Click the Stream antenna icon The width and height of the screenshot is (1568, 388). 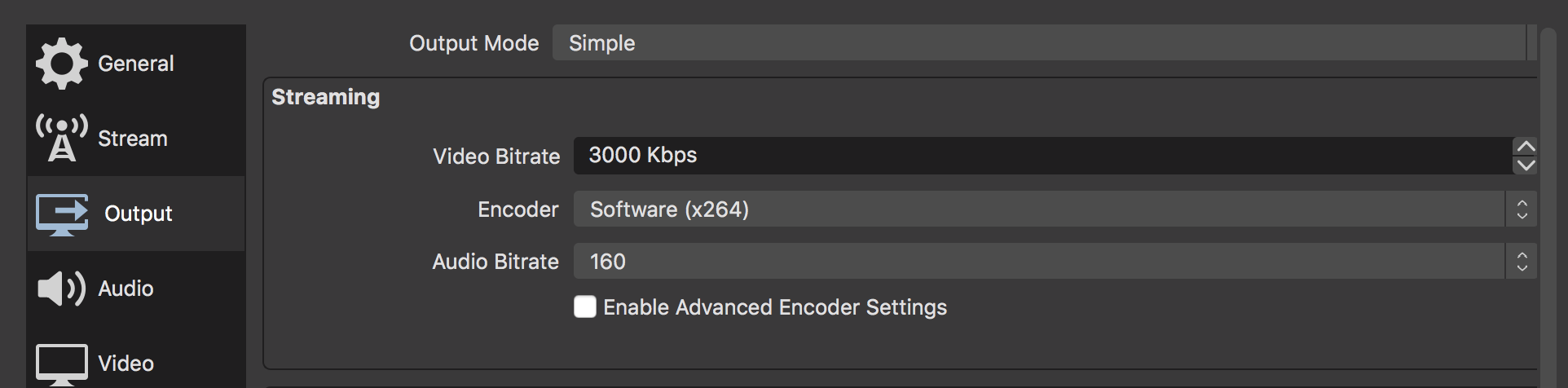[62, 138]
